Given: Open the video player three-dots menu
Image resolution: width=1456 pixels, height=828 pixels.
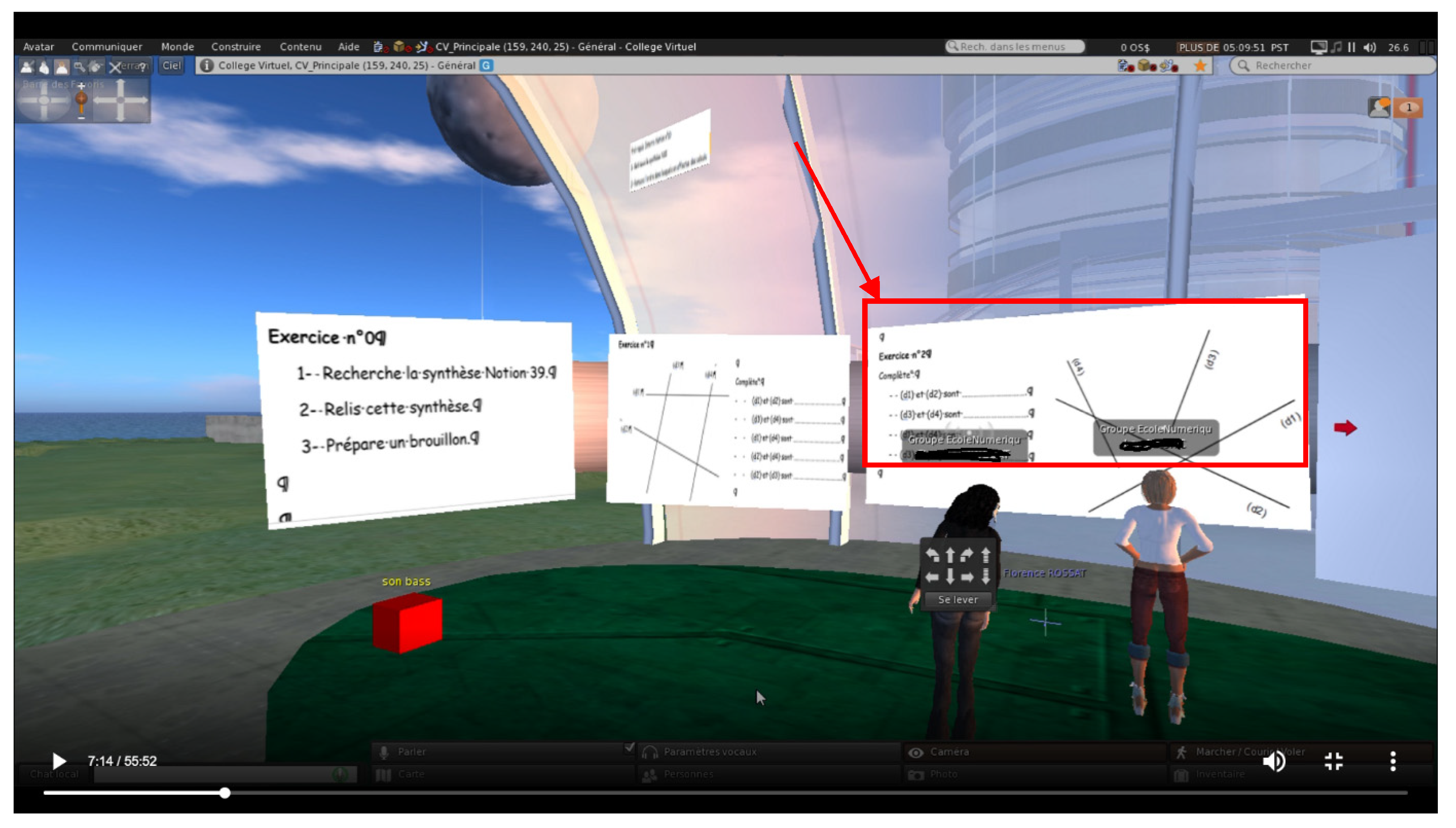Looking at the screenshot, I should point(1393,761).
